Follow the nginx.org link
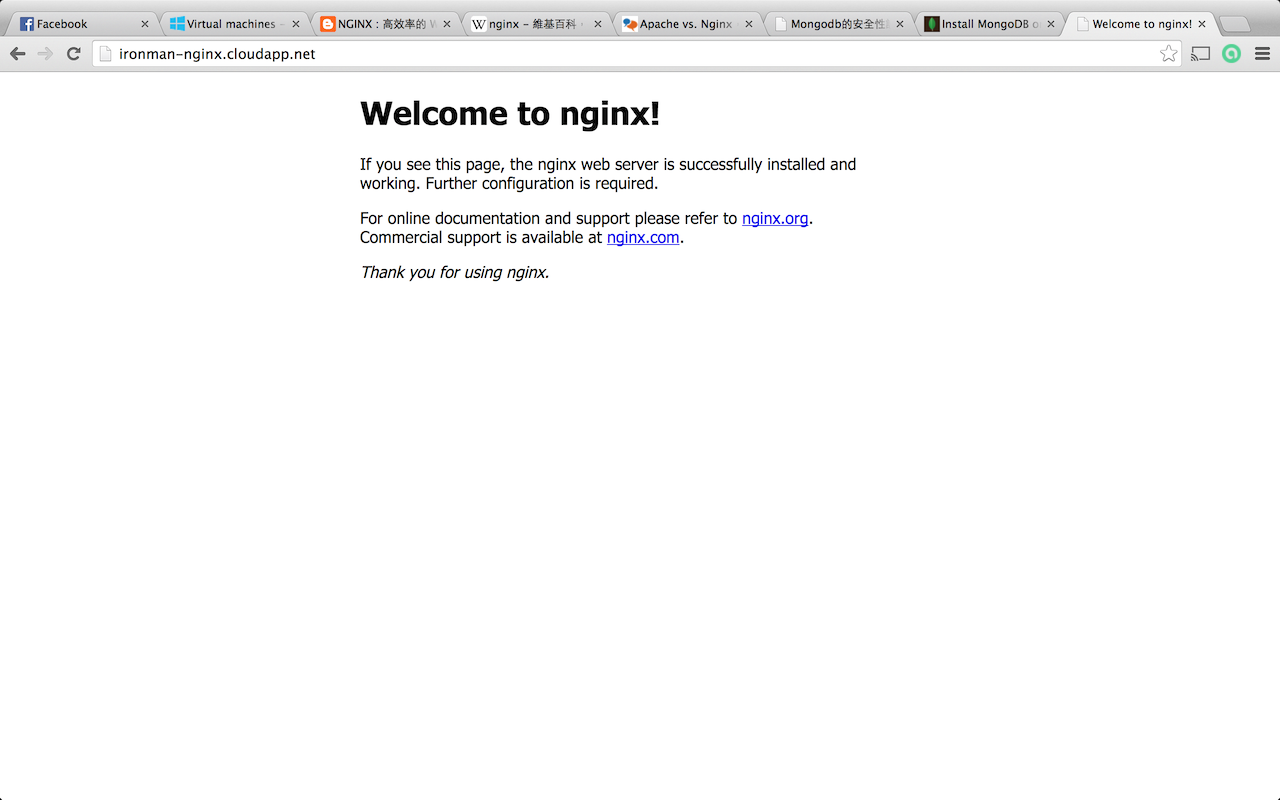This screenshot has width=1280, height=800. [775, 218]
